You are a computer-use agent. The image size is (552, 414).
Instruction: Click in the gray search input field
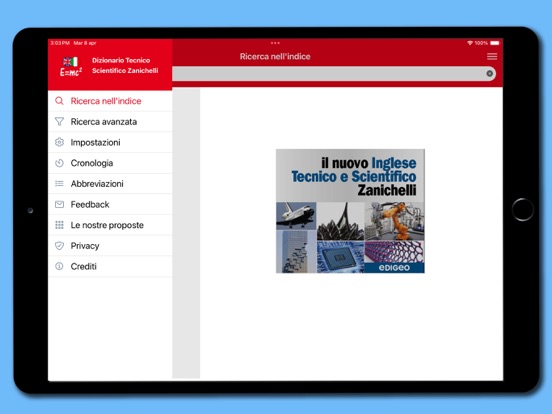point(334,74)
